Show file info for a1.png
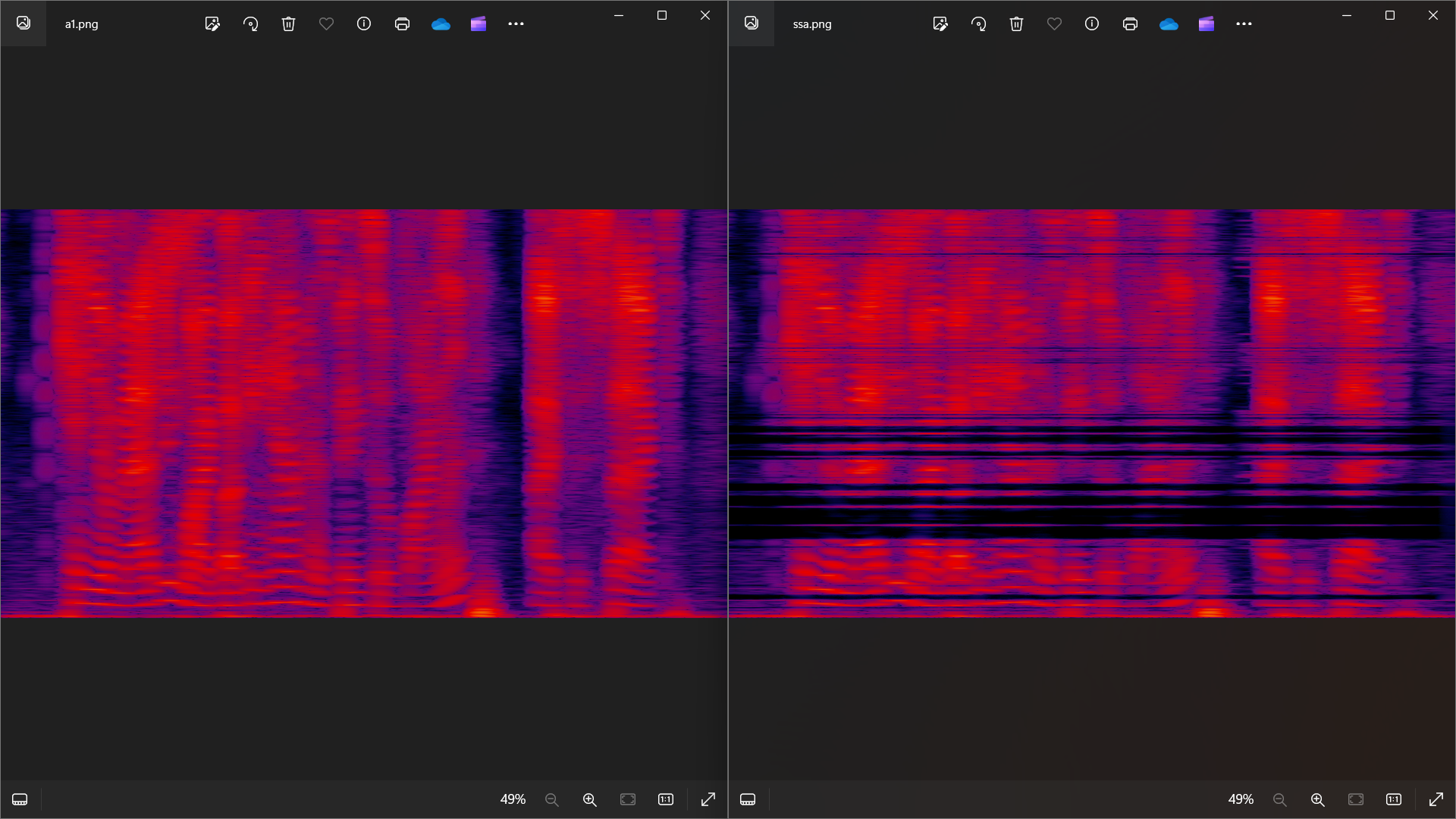Viewport: 1456px width, 819px height. tap(364, 24)
